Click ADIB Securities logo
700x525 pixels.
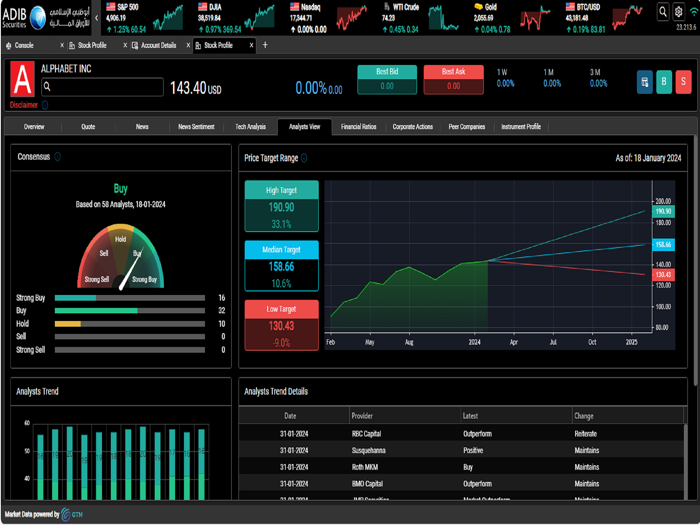[x=46, y=17]
